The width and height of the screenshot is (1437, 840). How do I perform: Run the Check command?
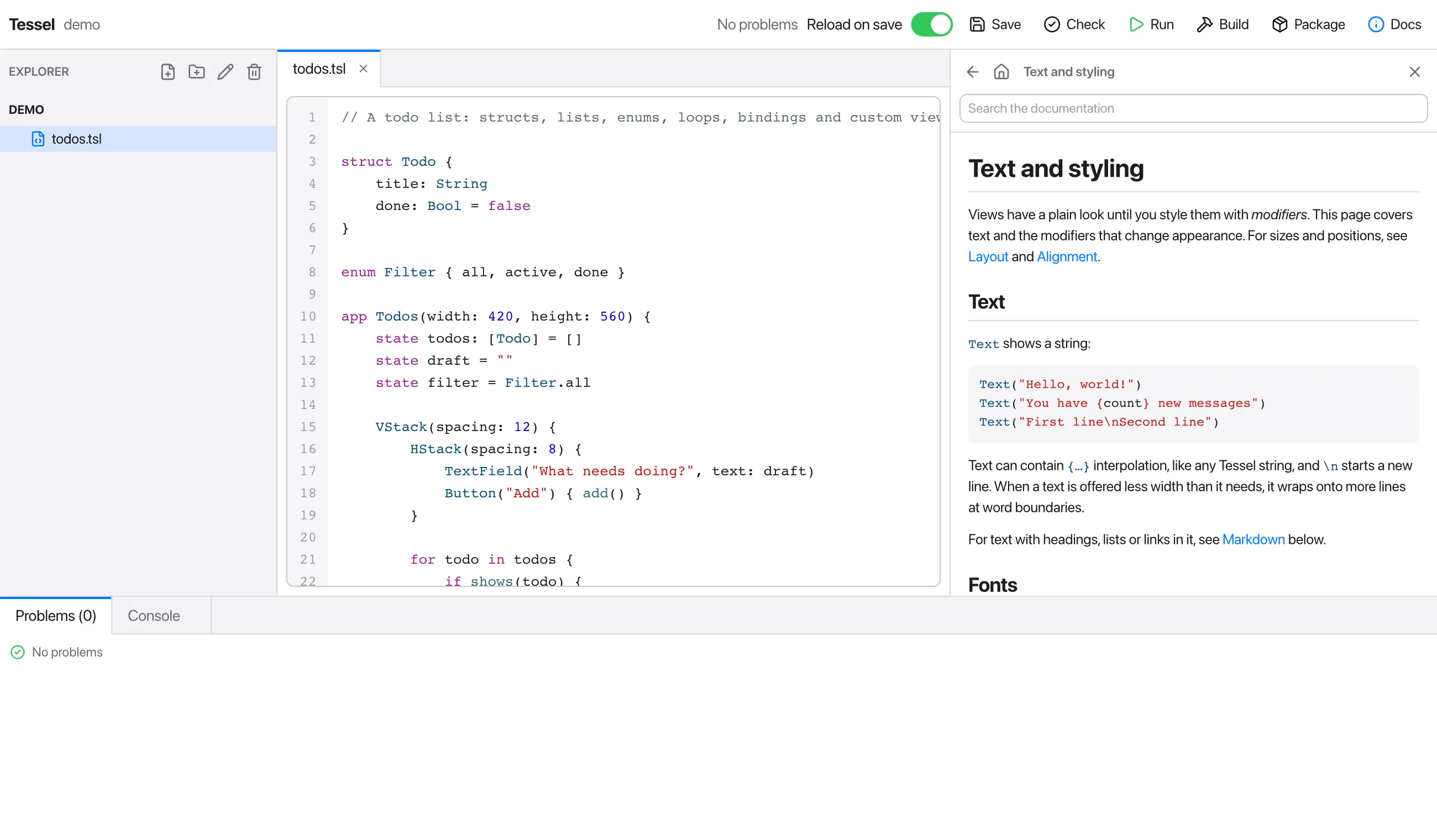tap(1074, 24)
